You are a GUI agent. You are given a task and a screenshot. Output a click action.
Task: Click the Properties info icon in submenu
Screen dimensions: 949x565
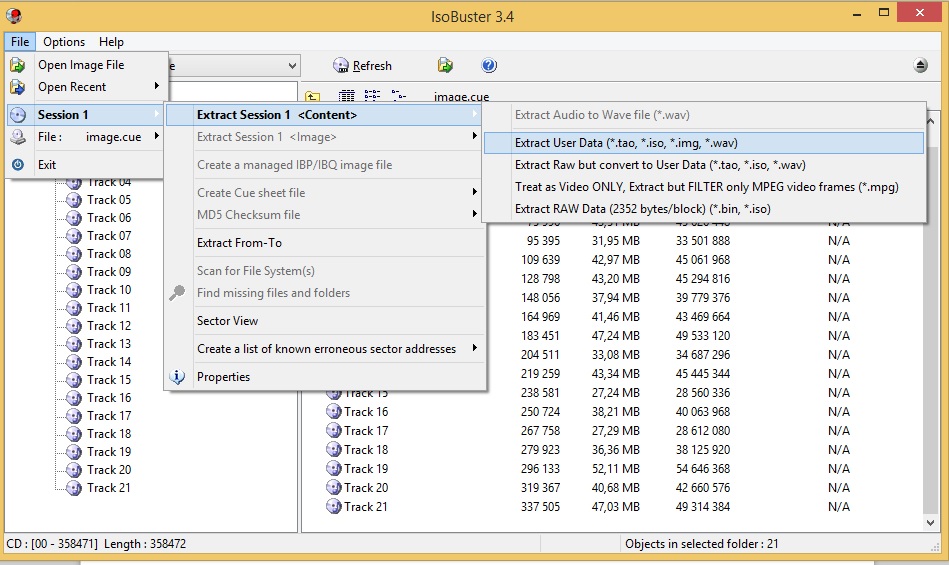point(178,377)
